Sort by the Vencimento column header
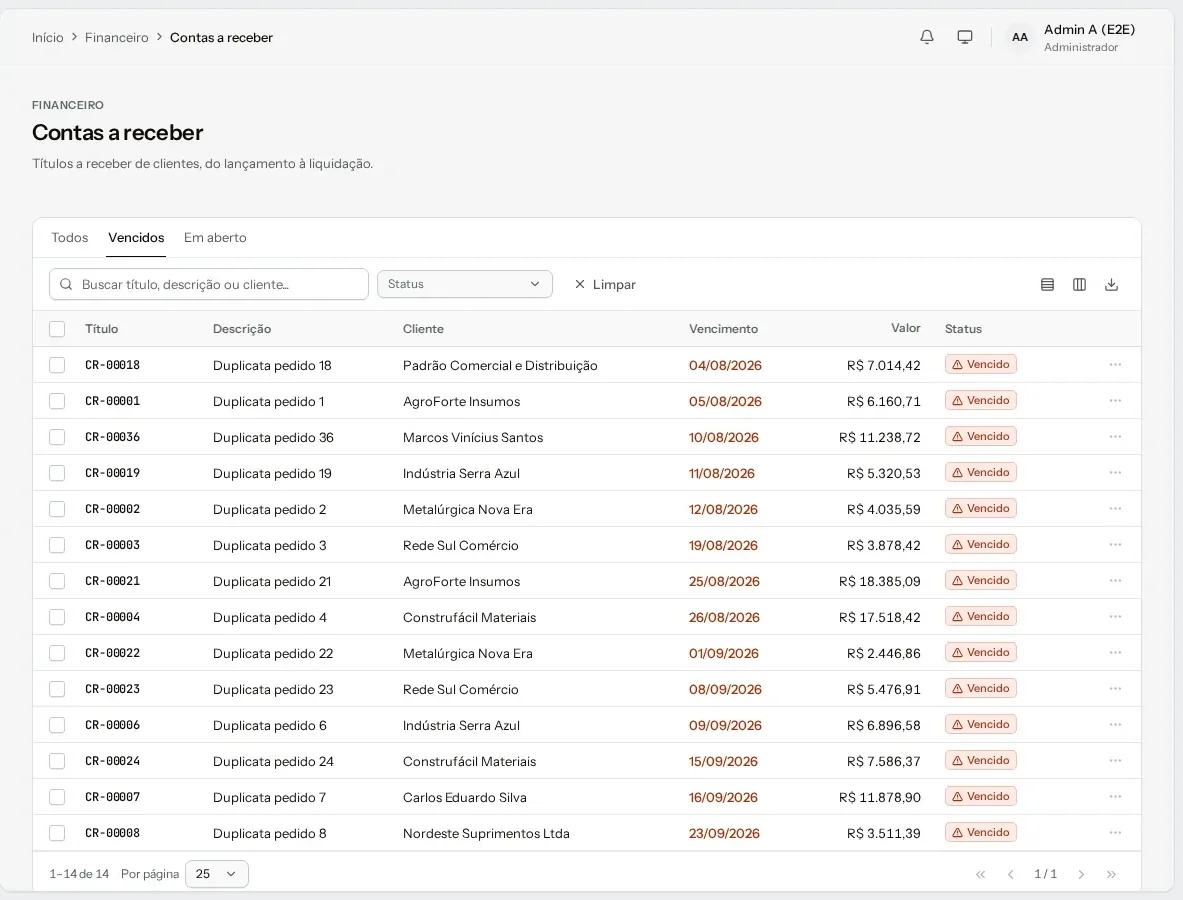Viewport: 1183px width, 900px height. [723, 329]
